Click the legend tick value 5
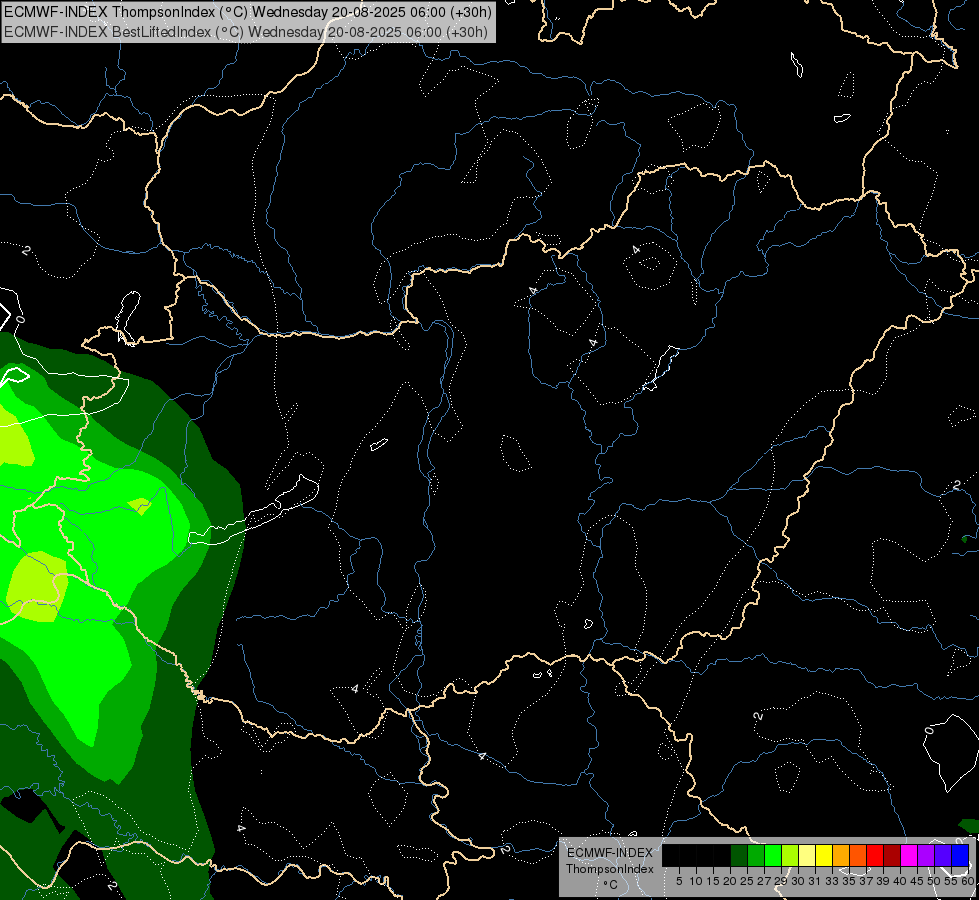 coord(679,881)
